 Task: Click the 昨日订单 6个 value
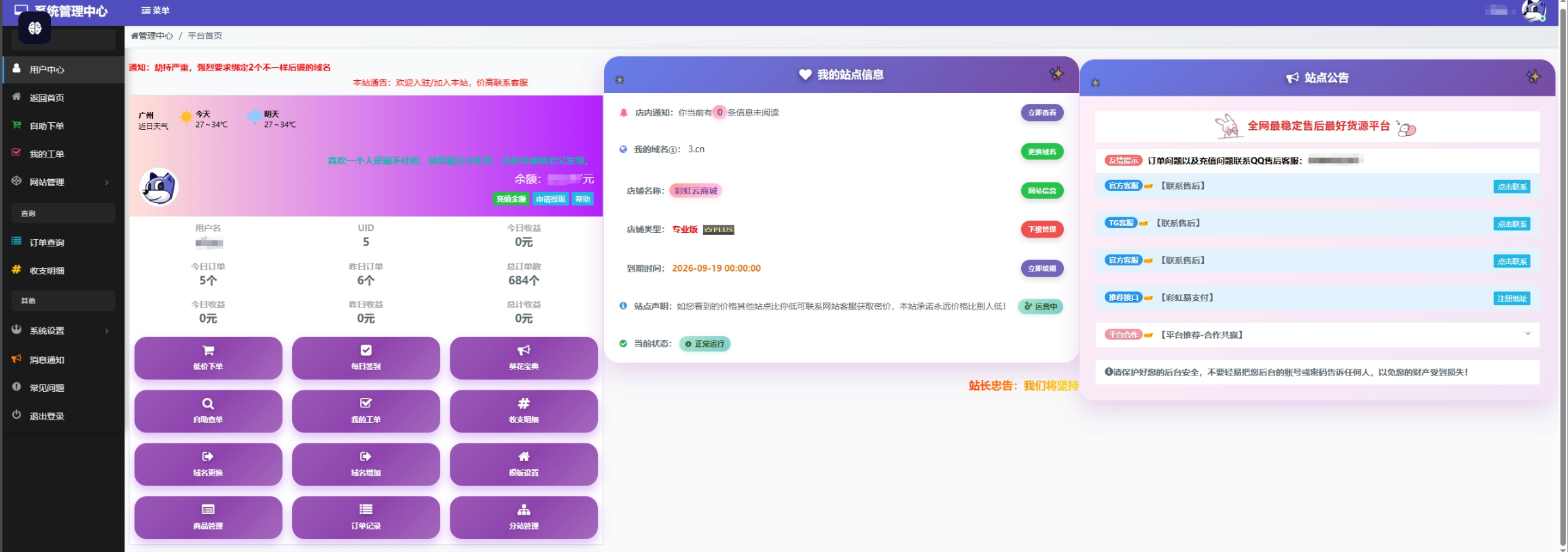pyautogui.click(x=366, y=280)
